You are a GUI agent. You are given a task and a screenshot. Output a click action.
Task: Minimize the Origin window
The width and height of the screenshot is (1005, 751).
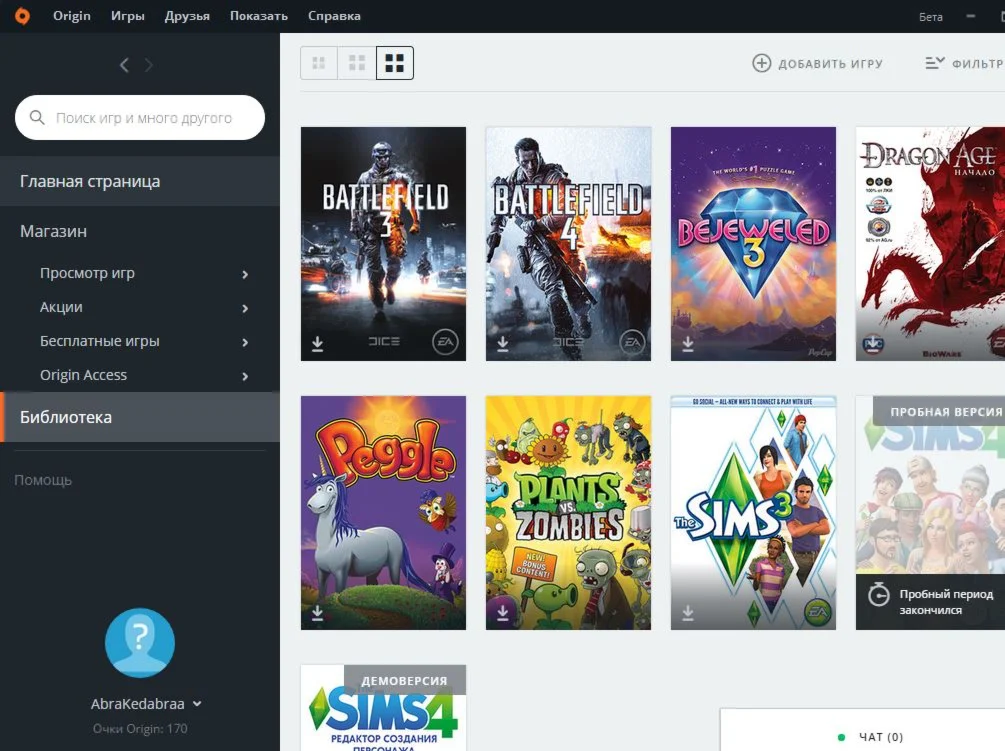click(971, 16)
